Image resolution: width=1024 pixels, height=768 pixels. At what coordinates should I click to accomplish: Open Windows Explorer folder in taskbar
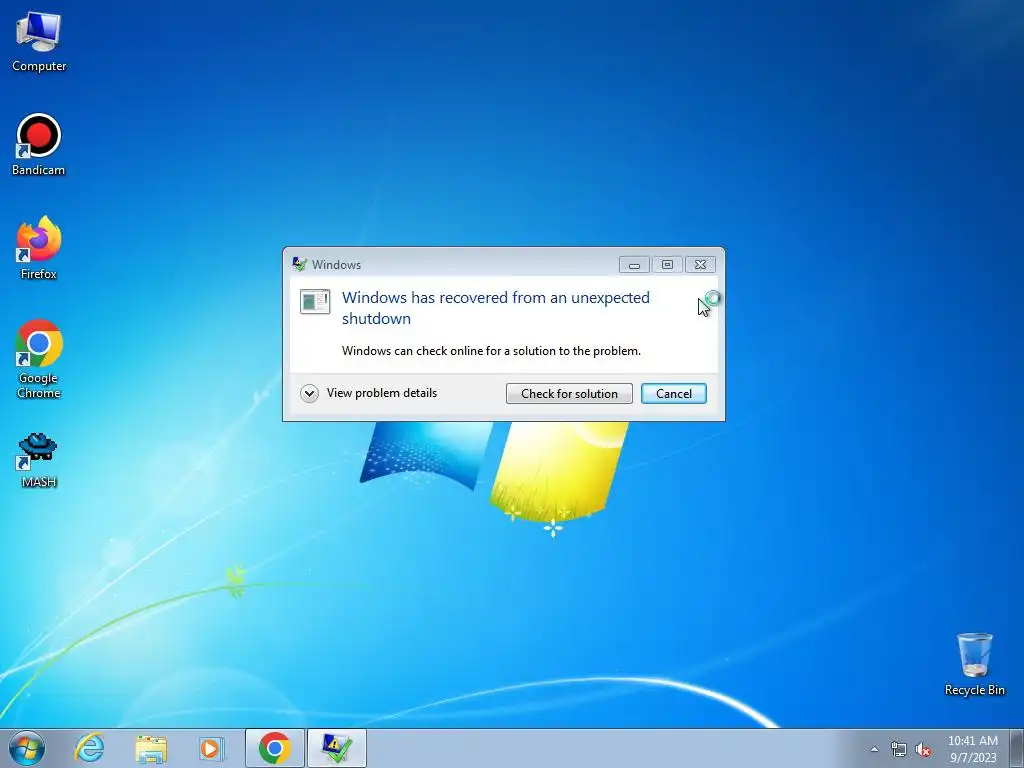151,748
